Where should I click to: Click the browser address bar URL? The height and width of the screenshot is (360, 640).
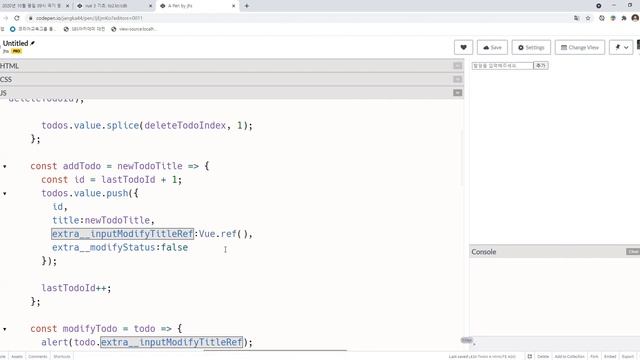click(x=89, y=18)
